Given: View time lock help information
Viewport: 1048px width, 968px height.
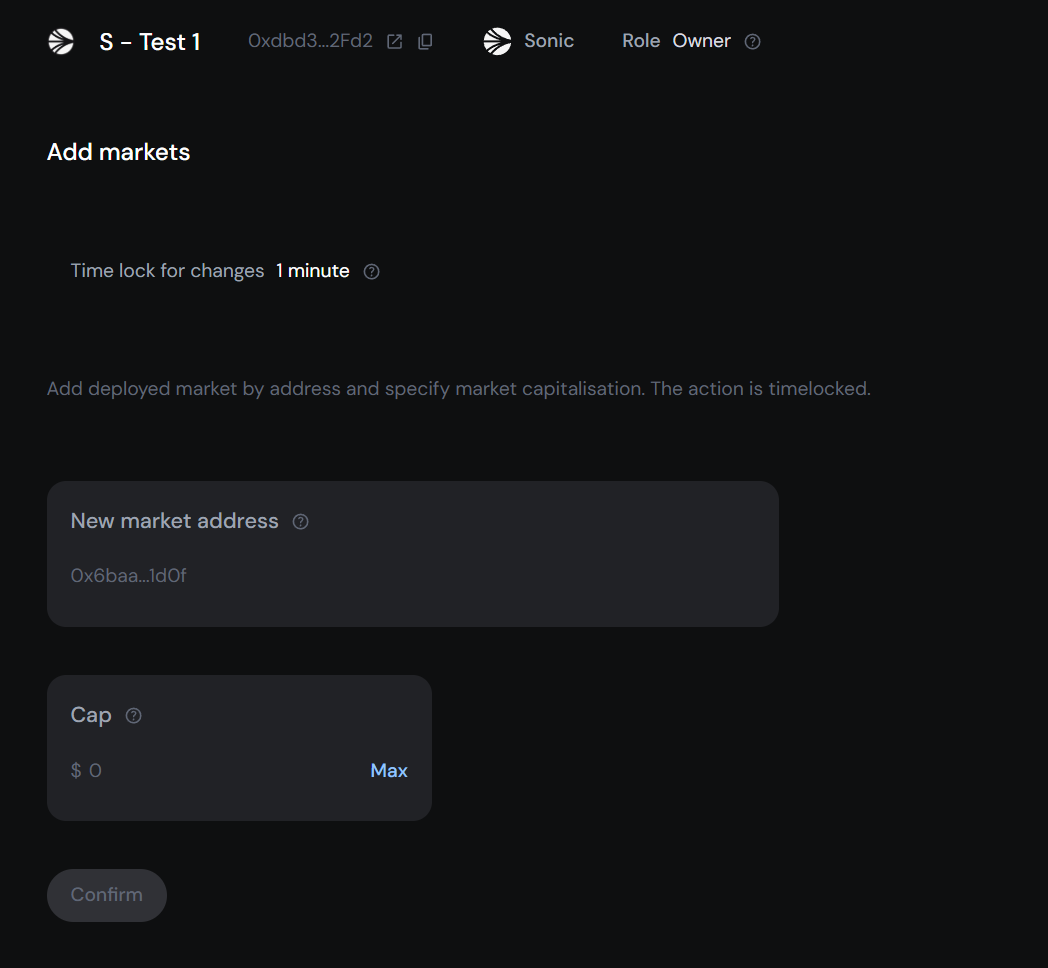Looking at the screenshot, I should [371, 271].
